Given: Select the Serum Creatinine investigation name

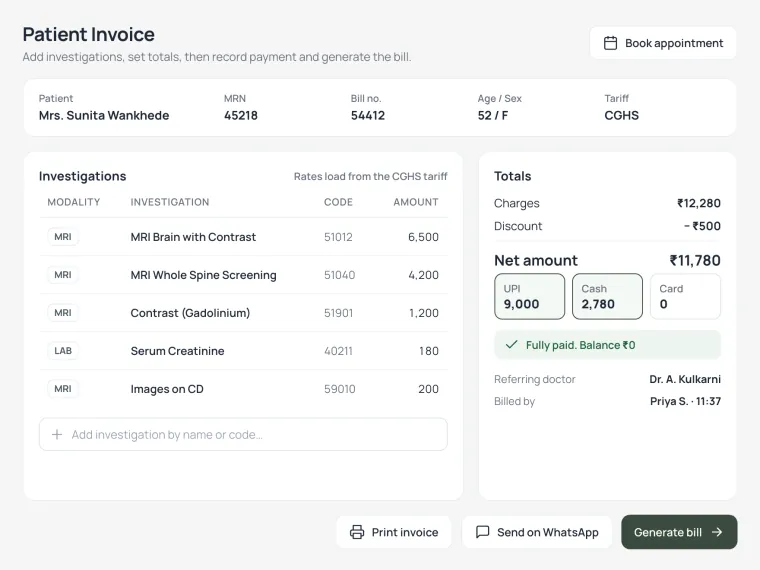Looking at the screenshot, I should [x=177, y=351].
